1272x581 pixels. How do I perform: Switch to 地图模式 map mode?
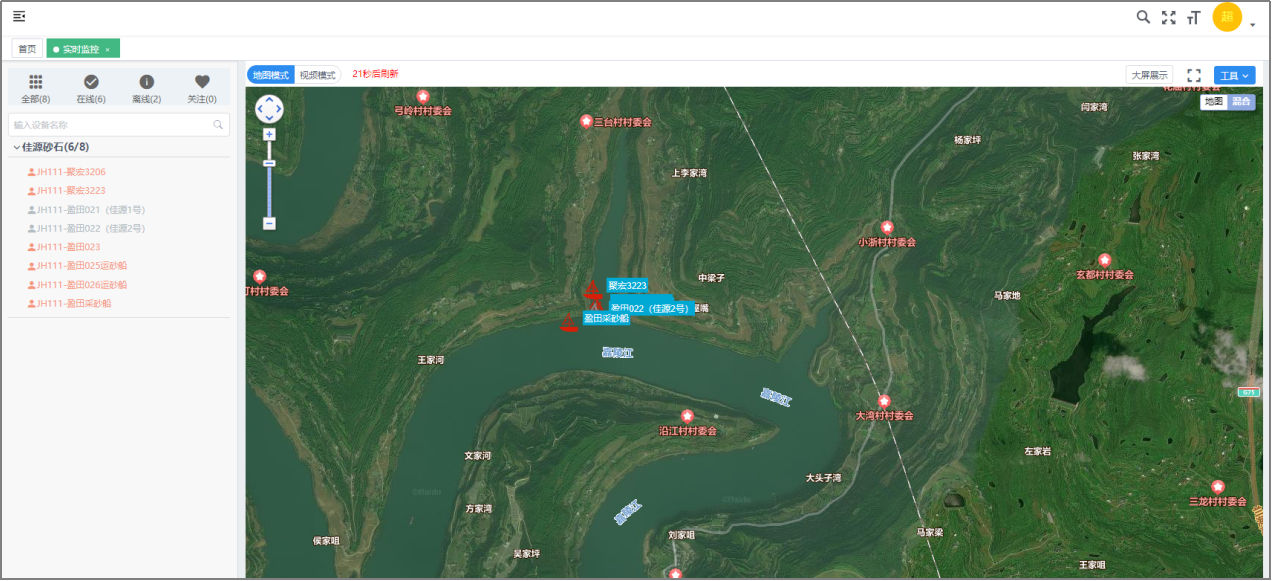270,75
